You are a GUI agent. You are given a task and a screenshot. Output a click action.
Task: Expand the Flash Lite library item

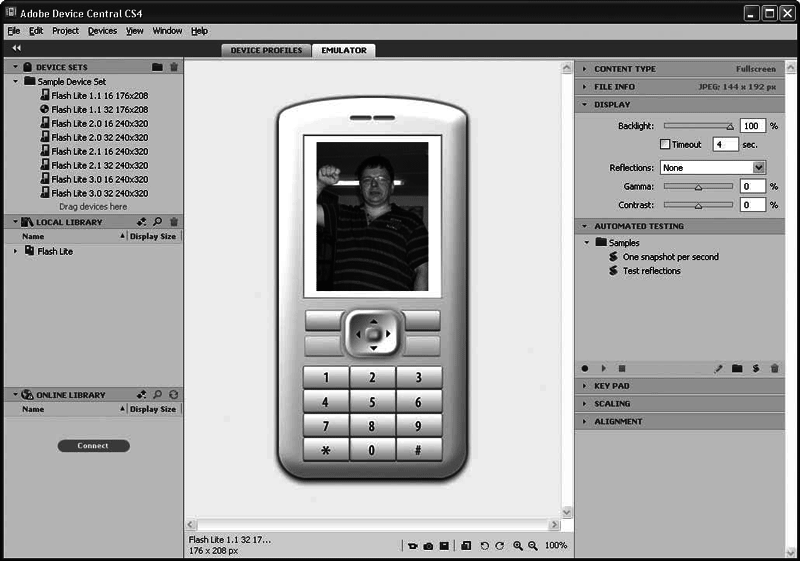[x=15, y=251]
